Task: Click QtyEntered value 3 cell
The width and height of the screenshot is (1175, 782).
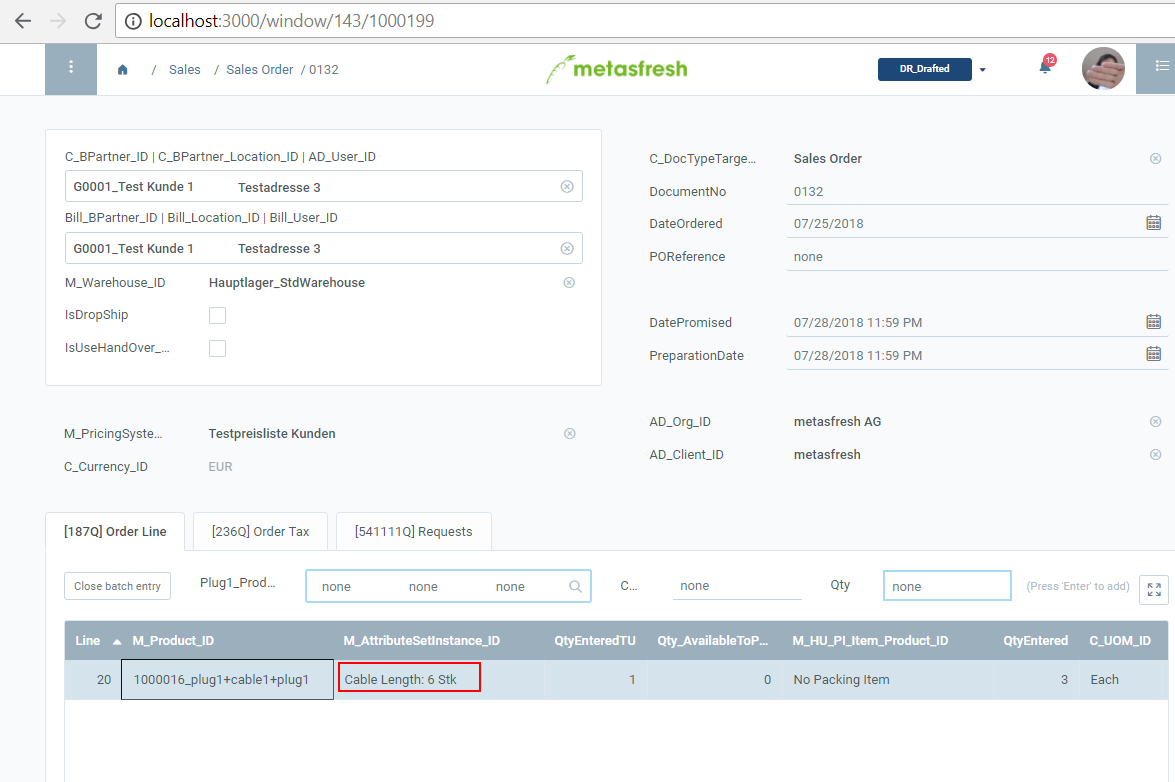Action: point(1036,679)
